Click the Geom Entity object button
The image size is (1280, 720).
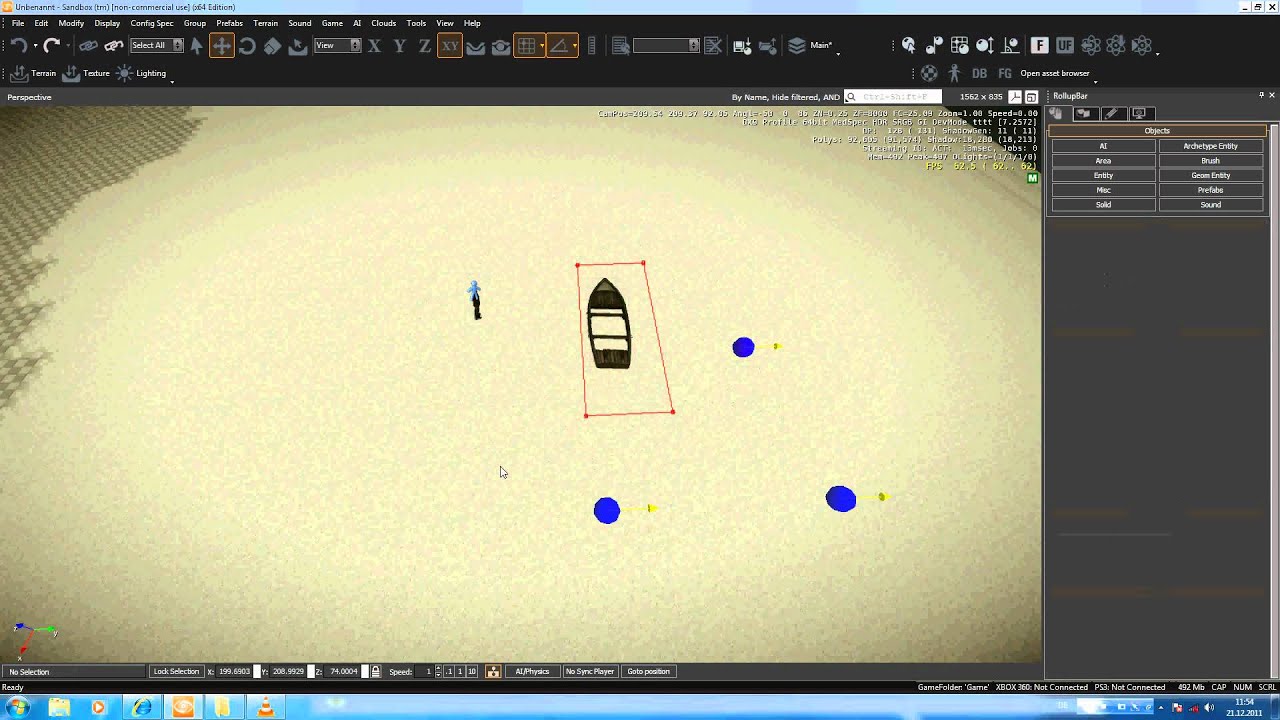pyautogui.click(x=1210, y=175)
